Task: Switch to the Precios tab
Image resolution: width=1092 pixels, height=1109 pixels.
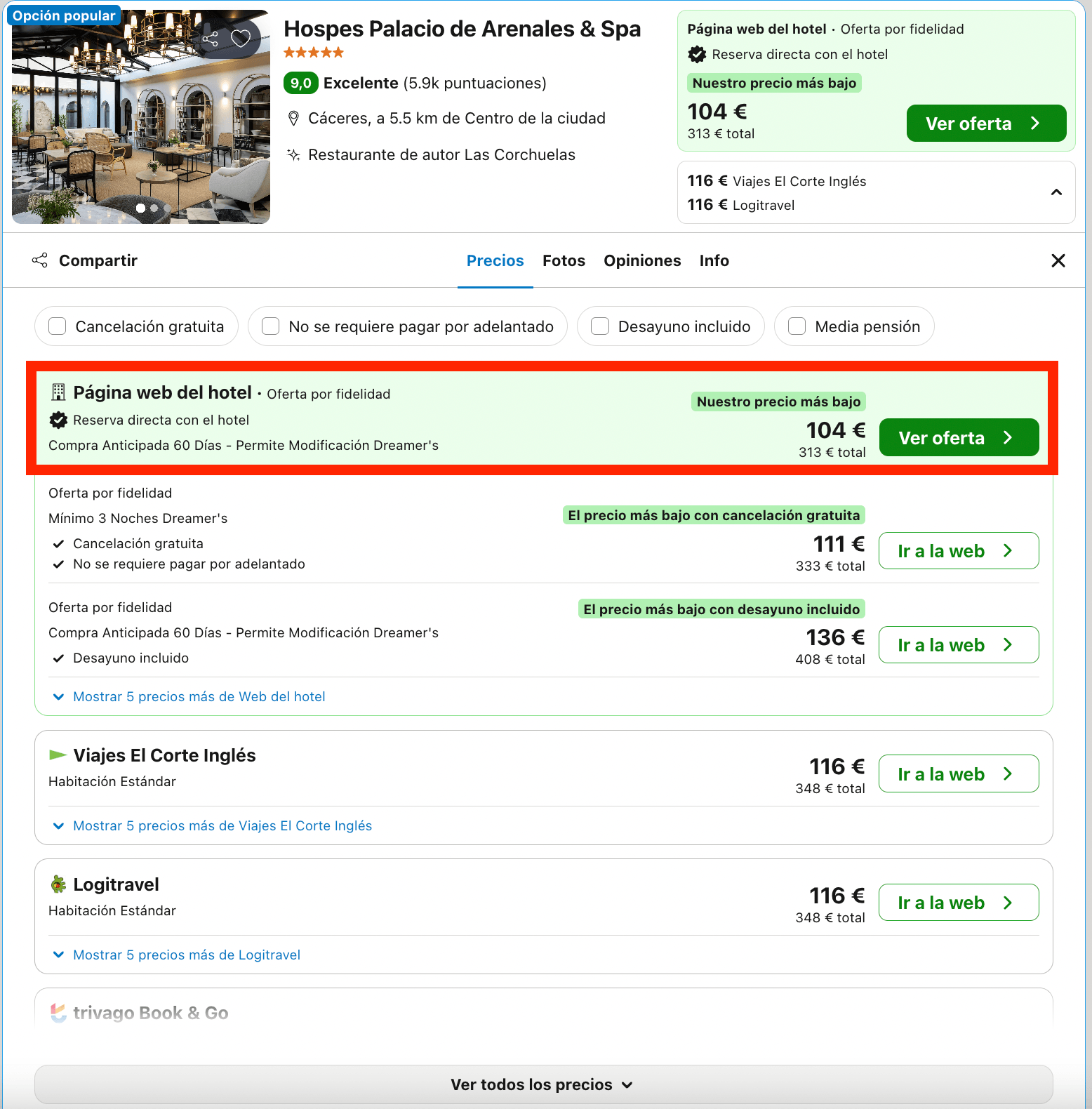Action: [495, 260]
